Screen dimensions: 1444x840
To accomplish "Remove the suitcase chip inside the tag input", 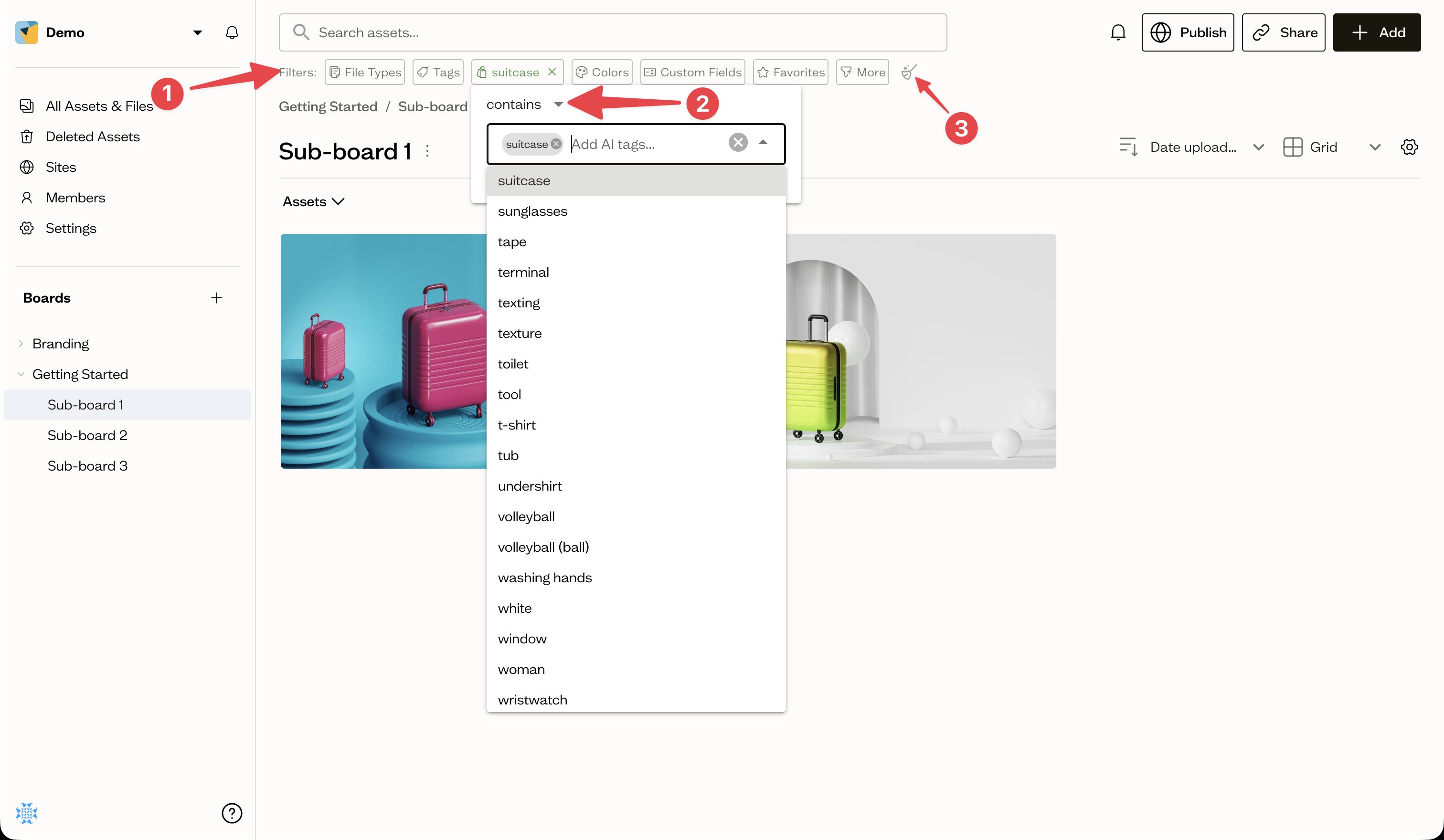I will (556, 144).
